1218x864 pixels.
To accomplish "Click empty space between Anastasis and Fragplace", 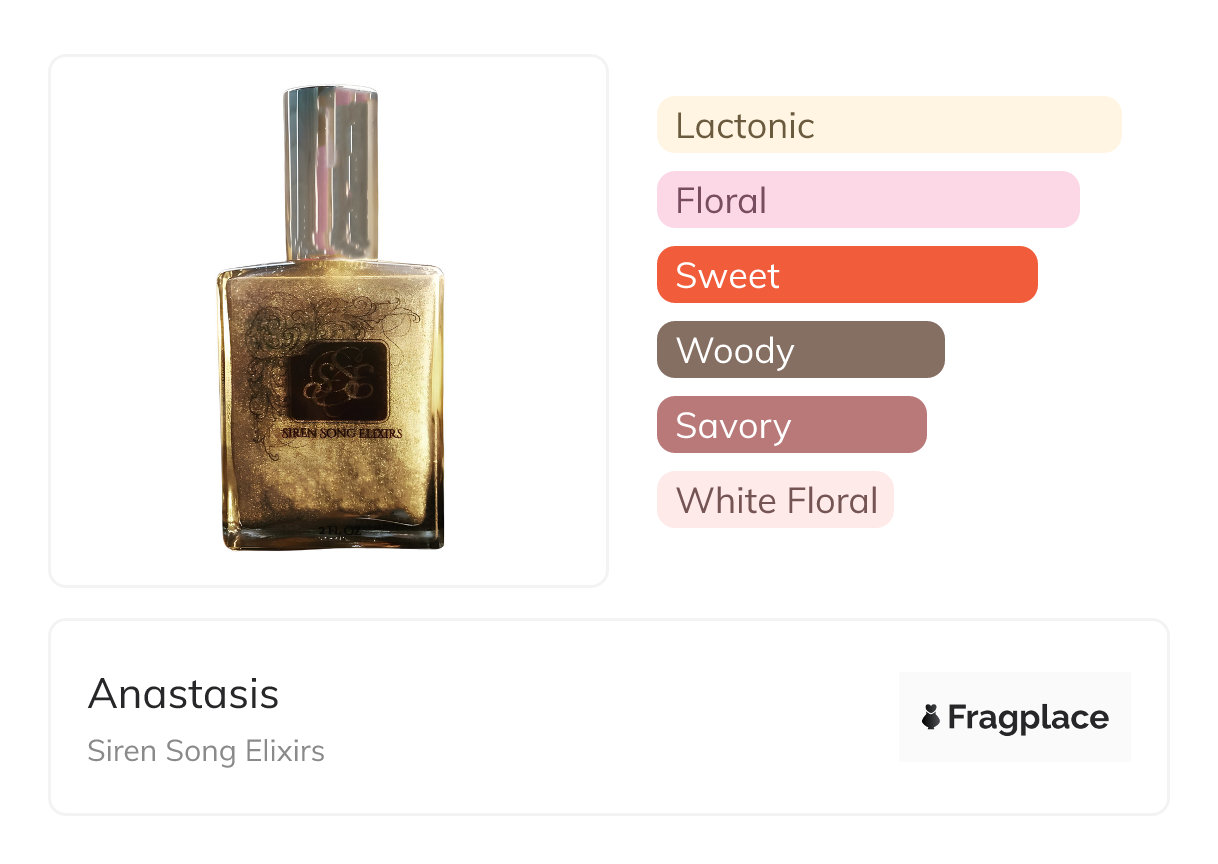I will click(600, 717).
